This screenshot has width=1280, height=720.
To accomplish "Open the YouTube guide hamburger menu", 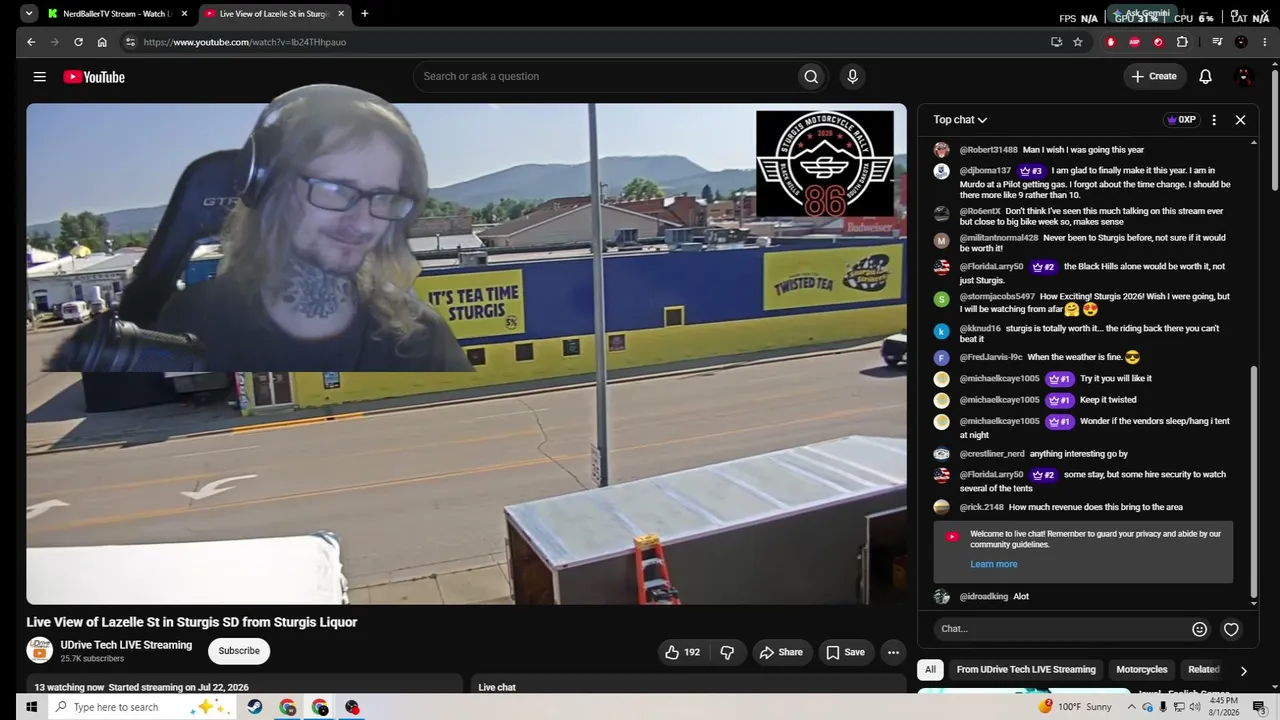I will 39,77.
